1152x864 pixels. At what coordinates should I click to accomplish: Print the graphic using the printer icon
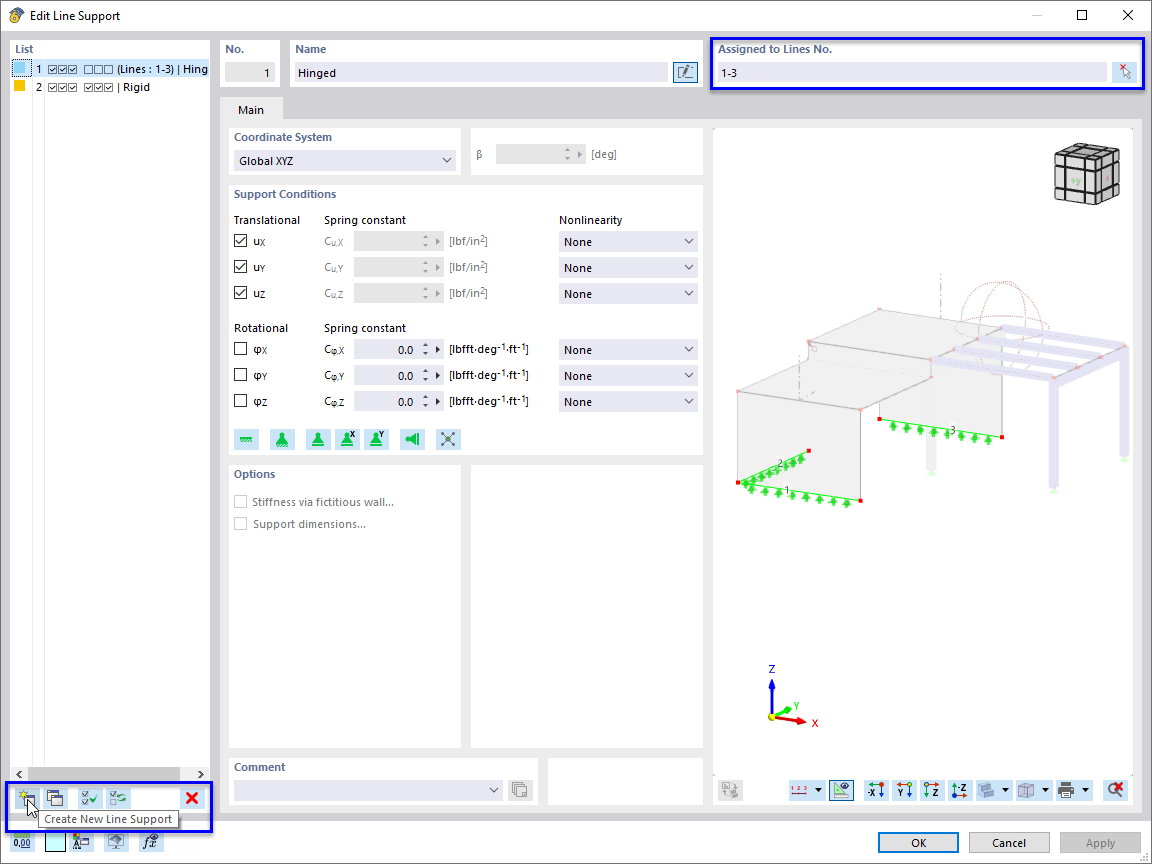pos(1068,790)
